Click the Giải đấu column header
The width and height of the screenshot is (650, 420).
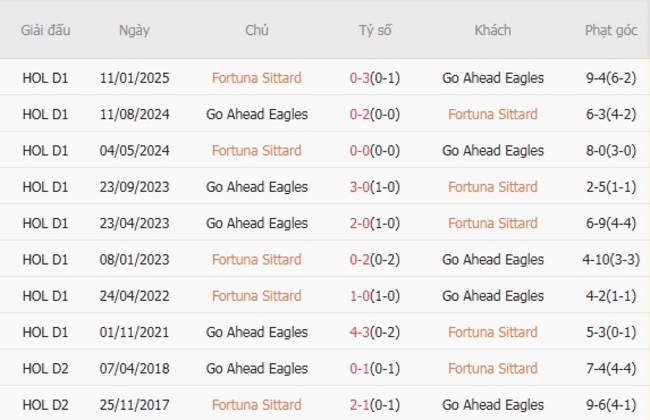[45, 30]
